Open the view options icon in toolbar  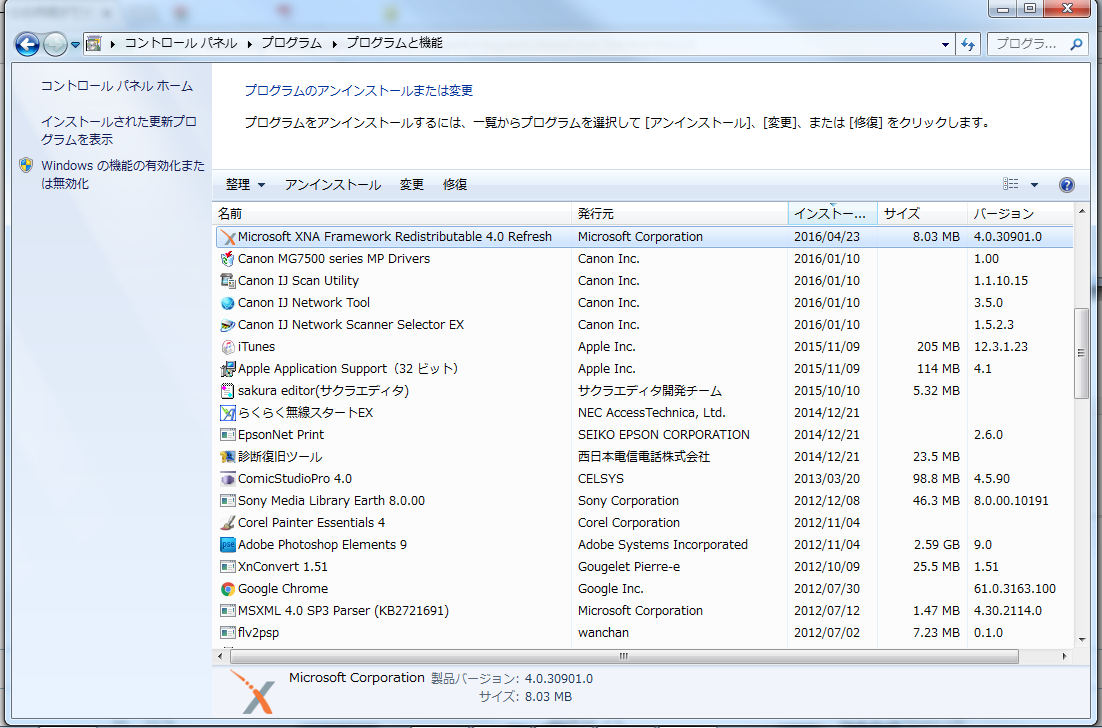[1011, 184]
